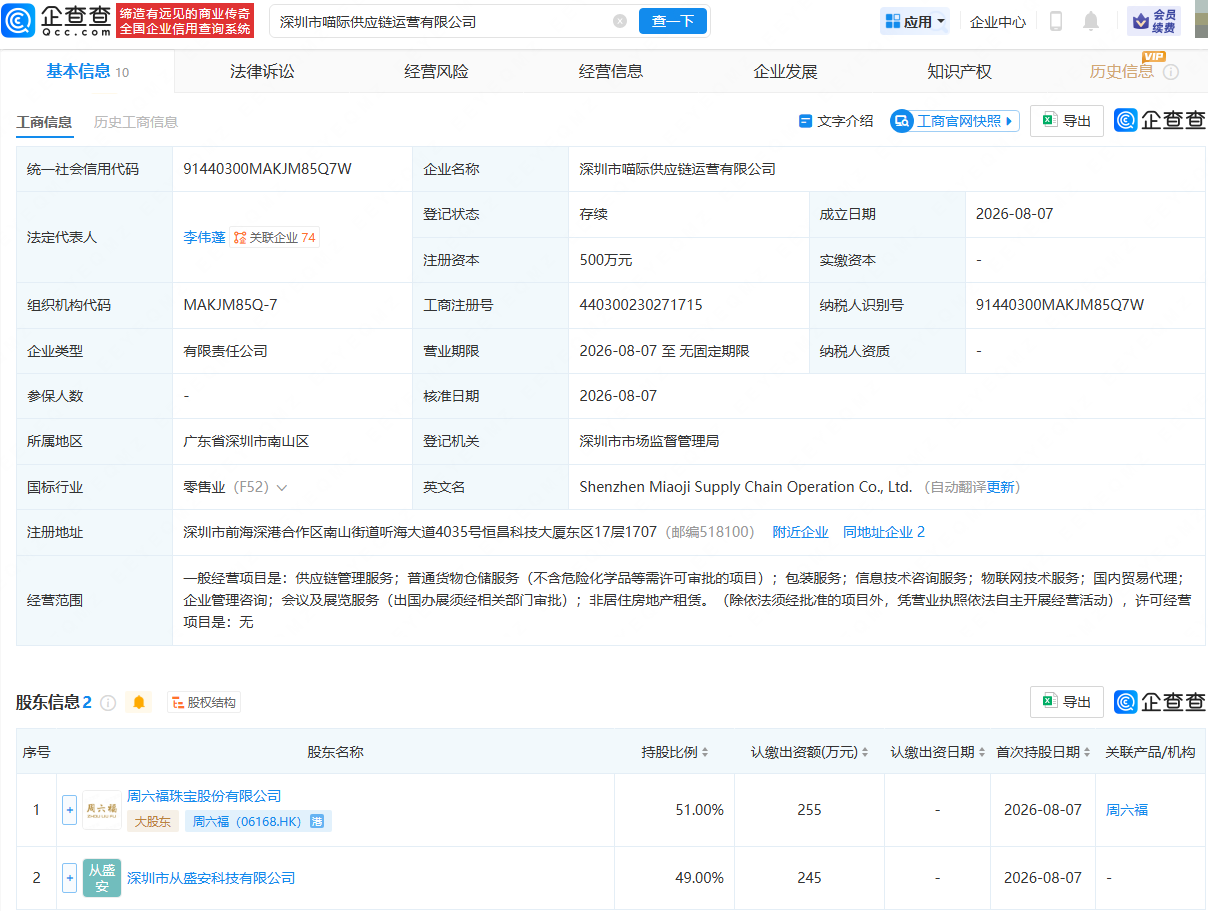Click the company name search field
Screen dimensions: 1208x911
coord(440,21)
